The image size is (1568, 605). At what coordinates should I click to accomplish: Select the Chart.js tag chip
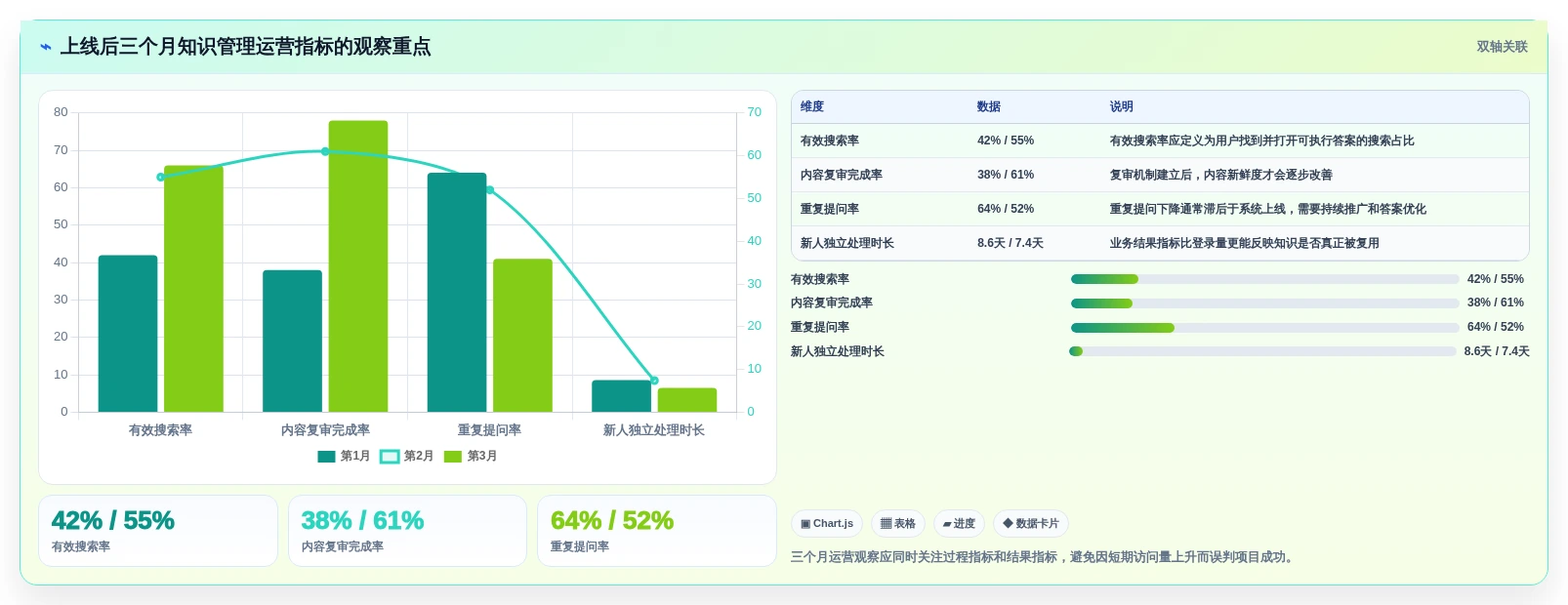tap(827, 524)
